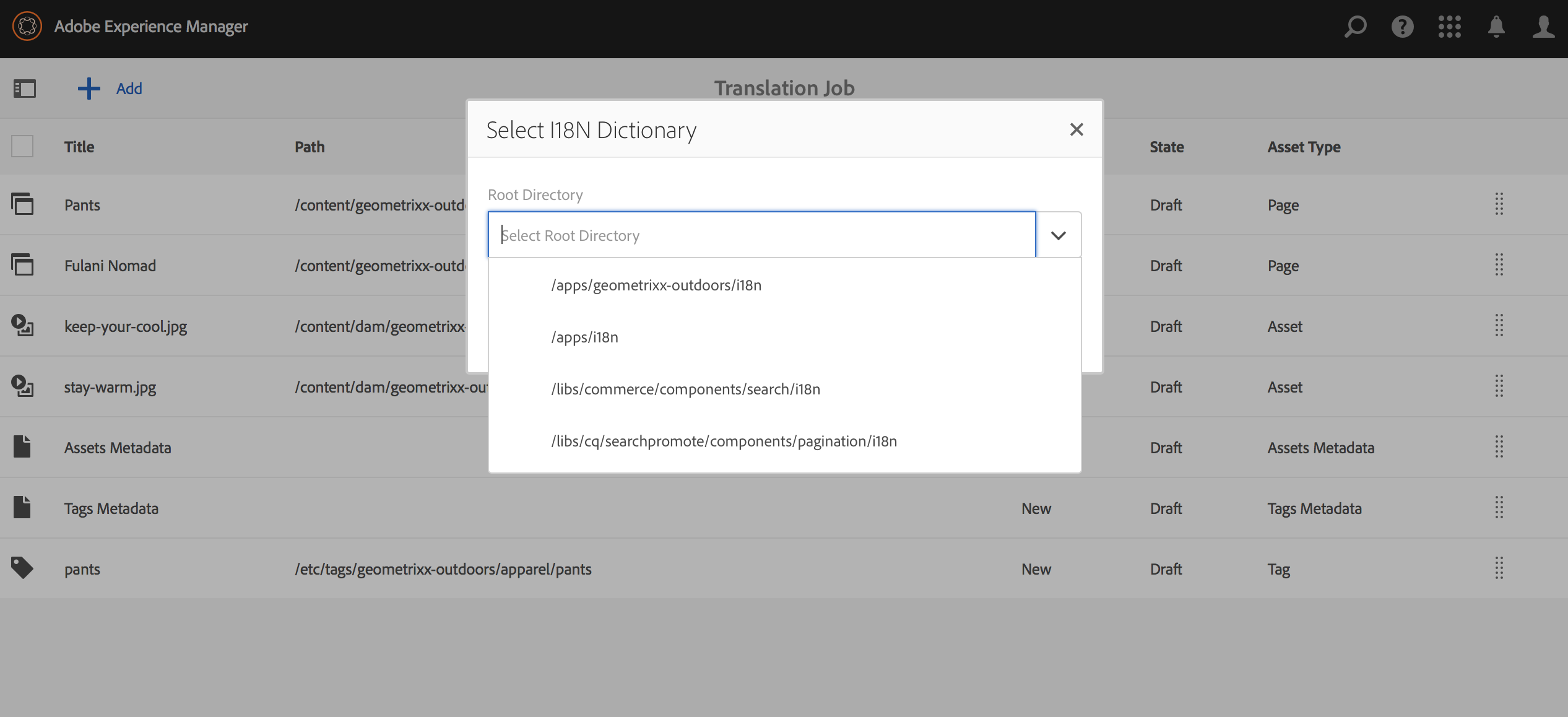Click the Translation Job page title
This screenshot has width=1568, height=717.
[784, 88]
